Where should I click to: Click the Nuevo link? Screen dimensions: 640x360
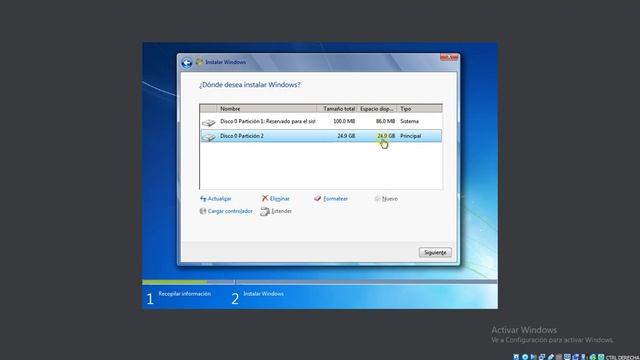[x=390, y=199]
